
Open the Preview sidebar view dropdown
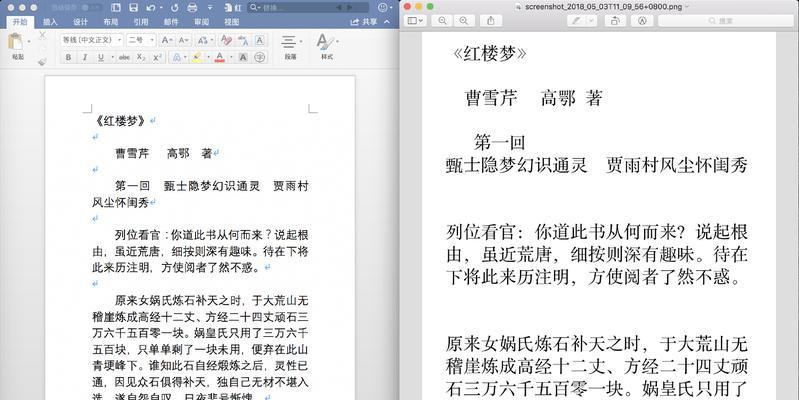point(415,20)
